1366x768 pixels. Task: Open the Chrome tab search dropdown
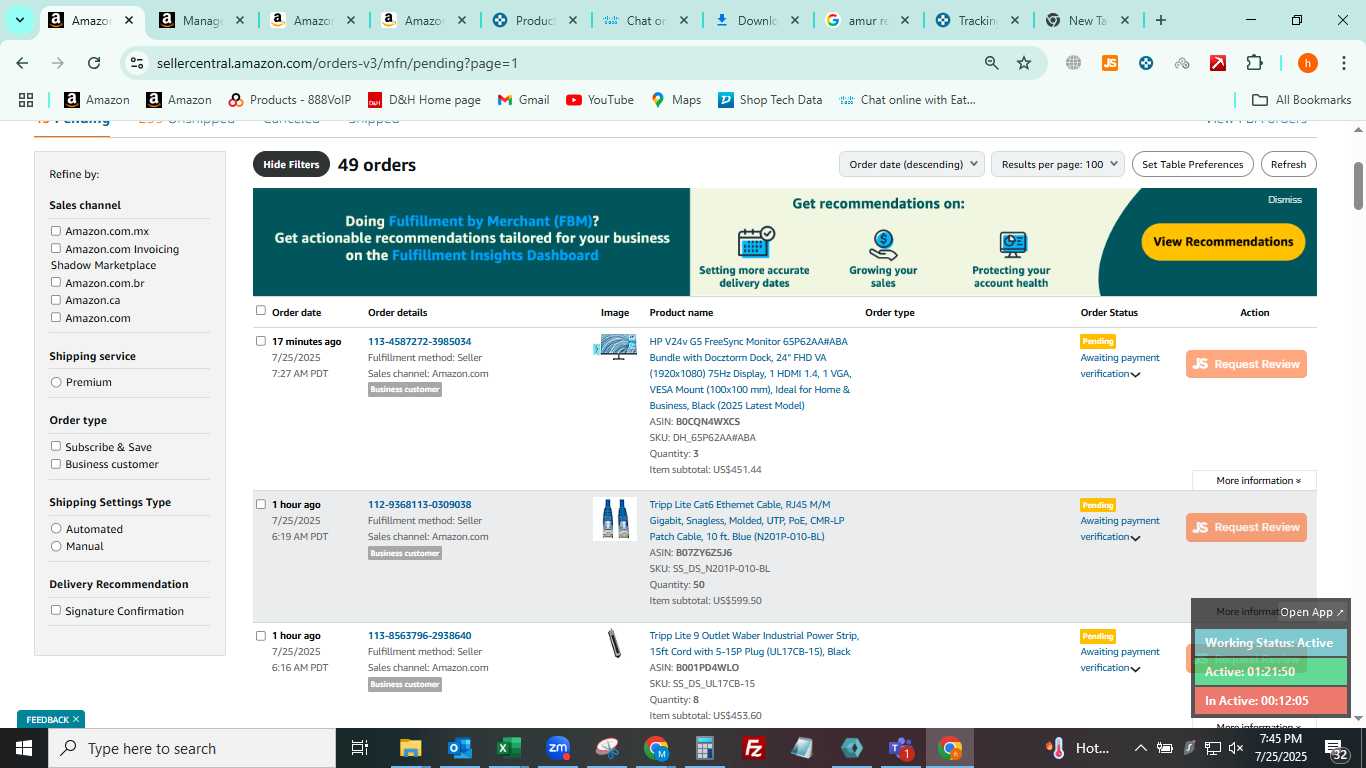19,20
